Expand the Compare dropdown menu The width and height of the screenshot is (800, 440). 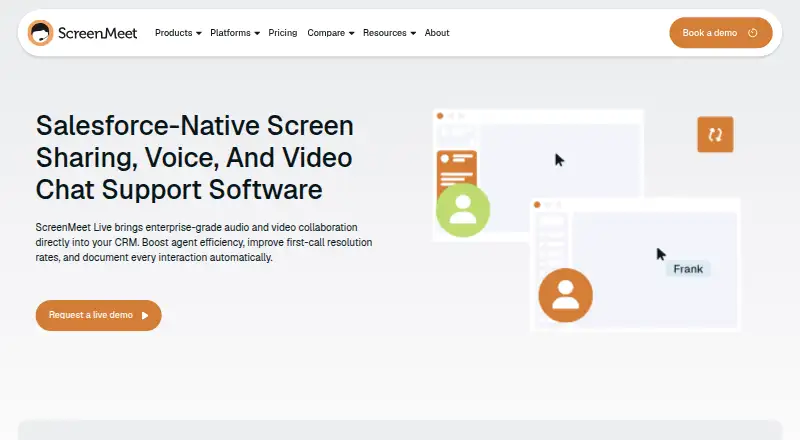pos(331,33)
